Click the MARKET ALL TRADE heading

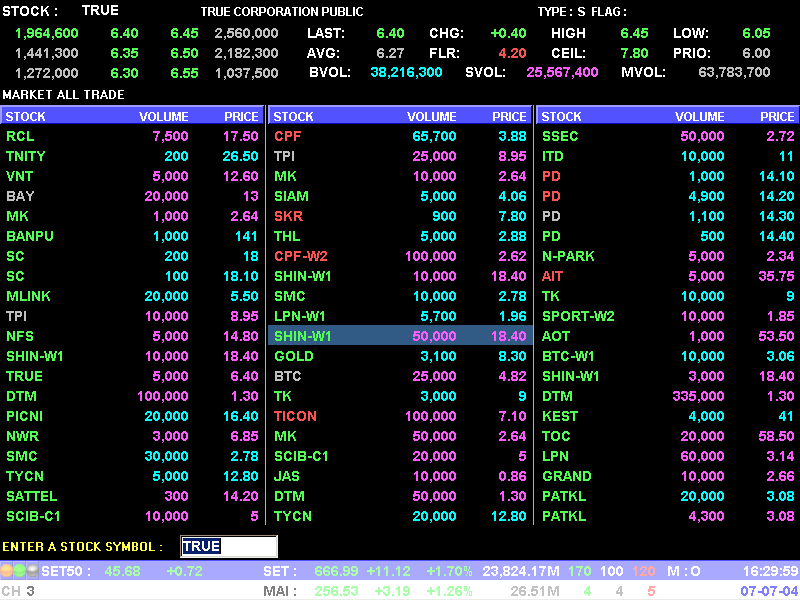(63, 94)
